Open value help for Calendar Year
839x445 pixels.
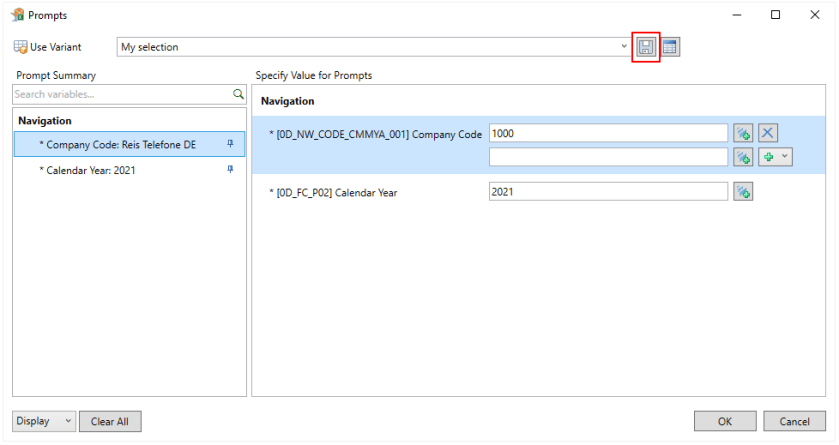(x=742, y=192)
